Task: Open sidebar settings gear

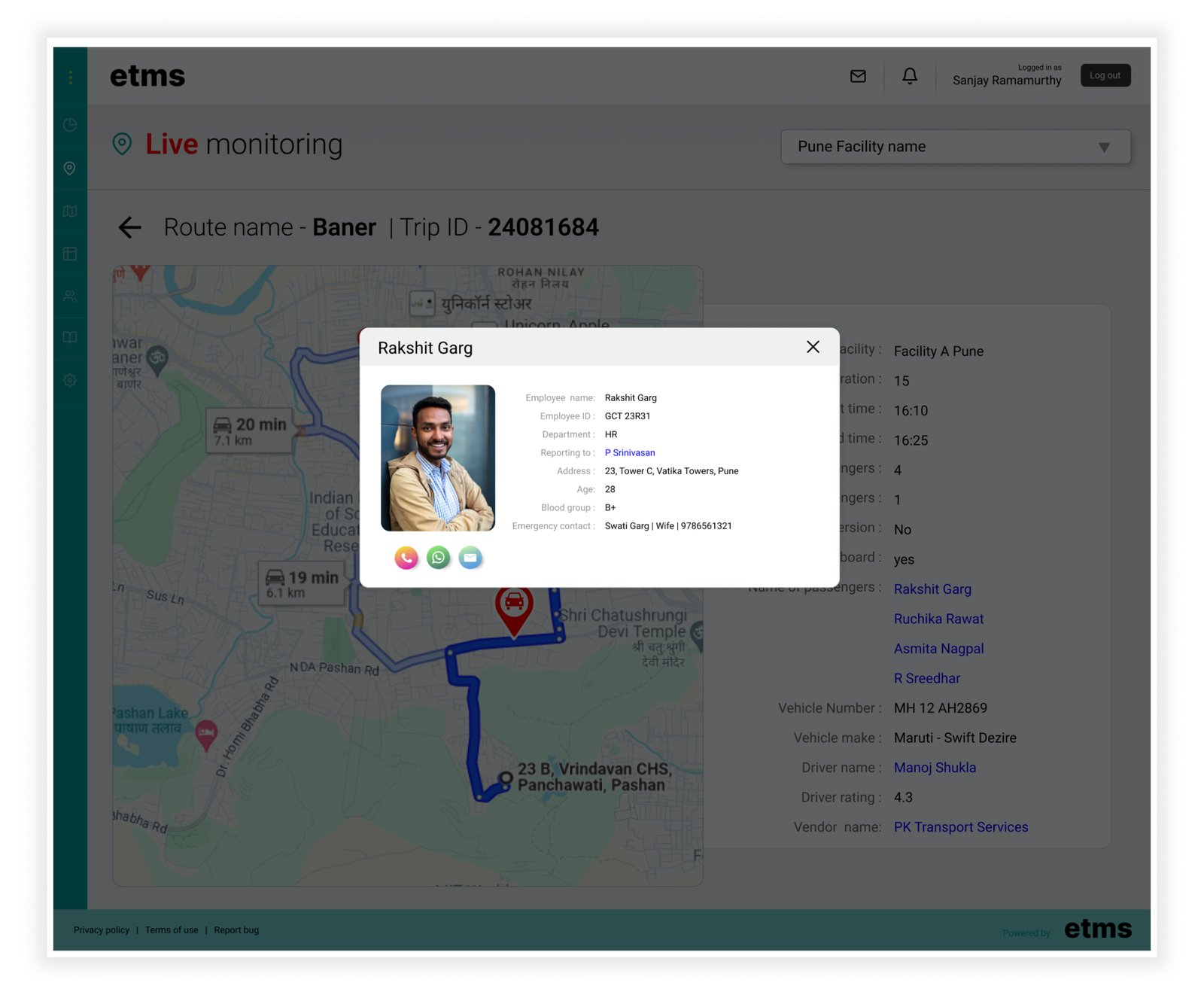Action: click(x=70, y=381)
